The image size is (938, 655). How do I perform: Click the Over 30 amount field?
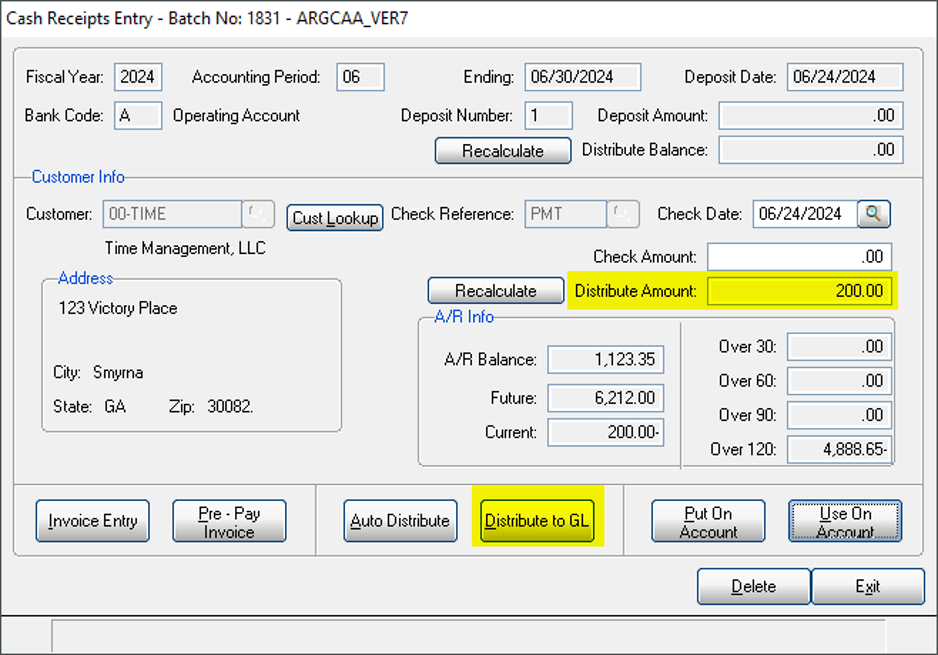839,347
